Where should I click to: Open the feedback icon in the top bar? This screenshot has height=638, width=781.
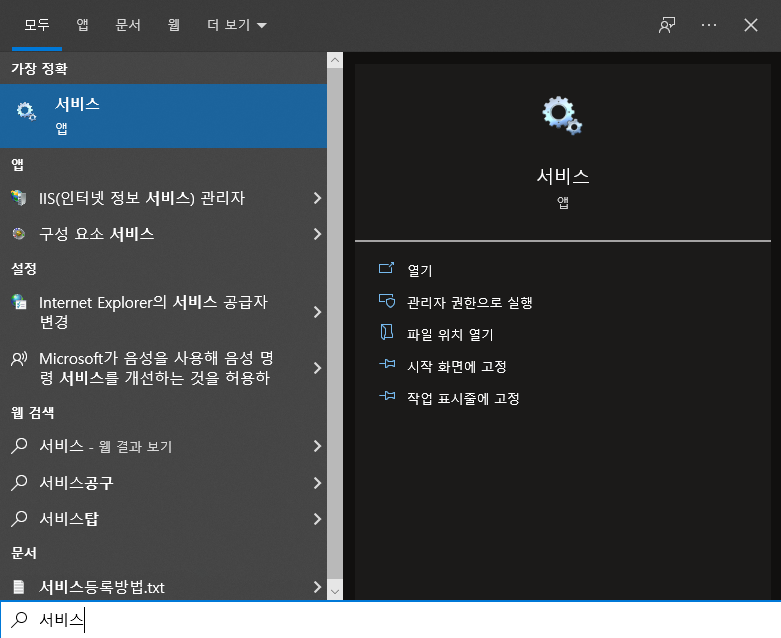coord(667,25)
